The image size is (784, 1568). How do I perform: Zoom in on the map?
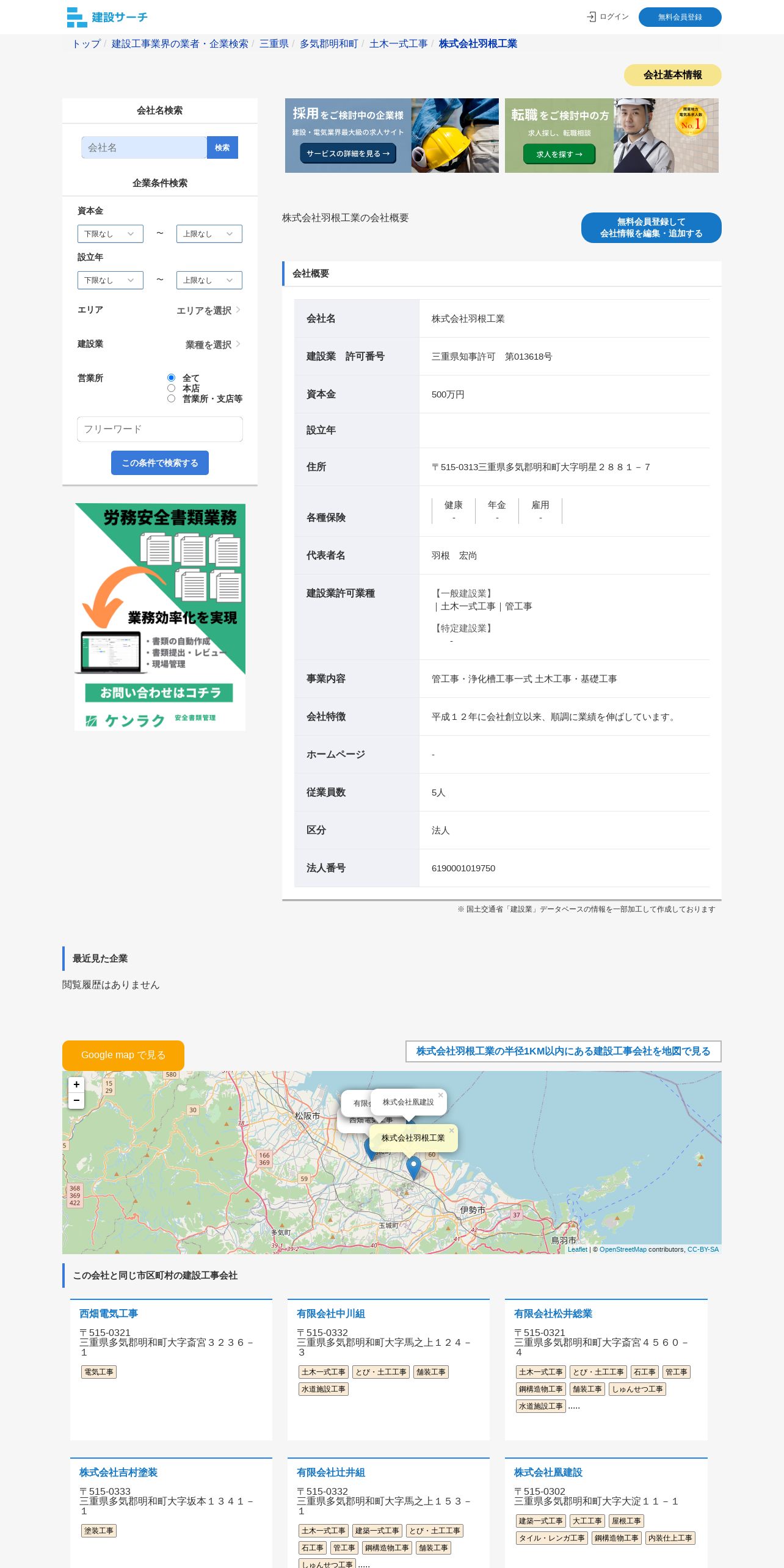point(76,1084)
